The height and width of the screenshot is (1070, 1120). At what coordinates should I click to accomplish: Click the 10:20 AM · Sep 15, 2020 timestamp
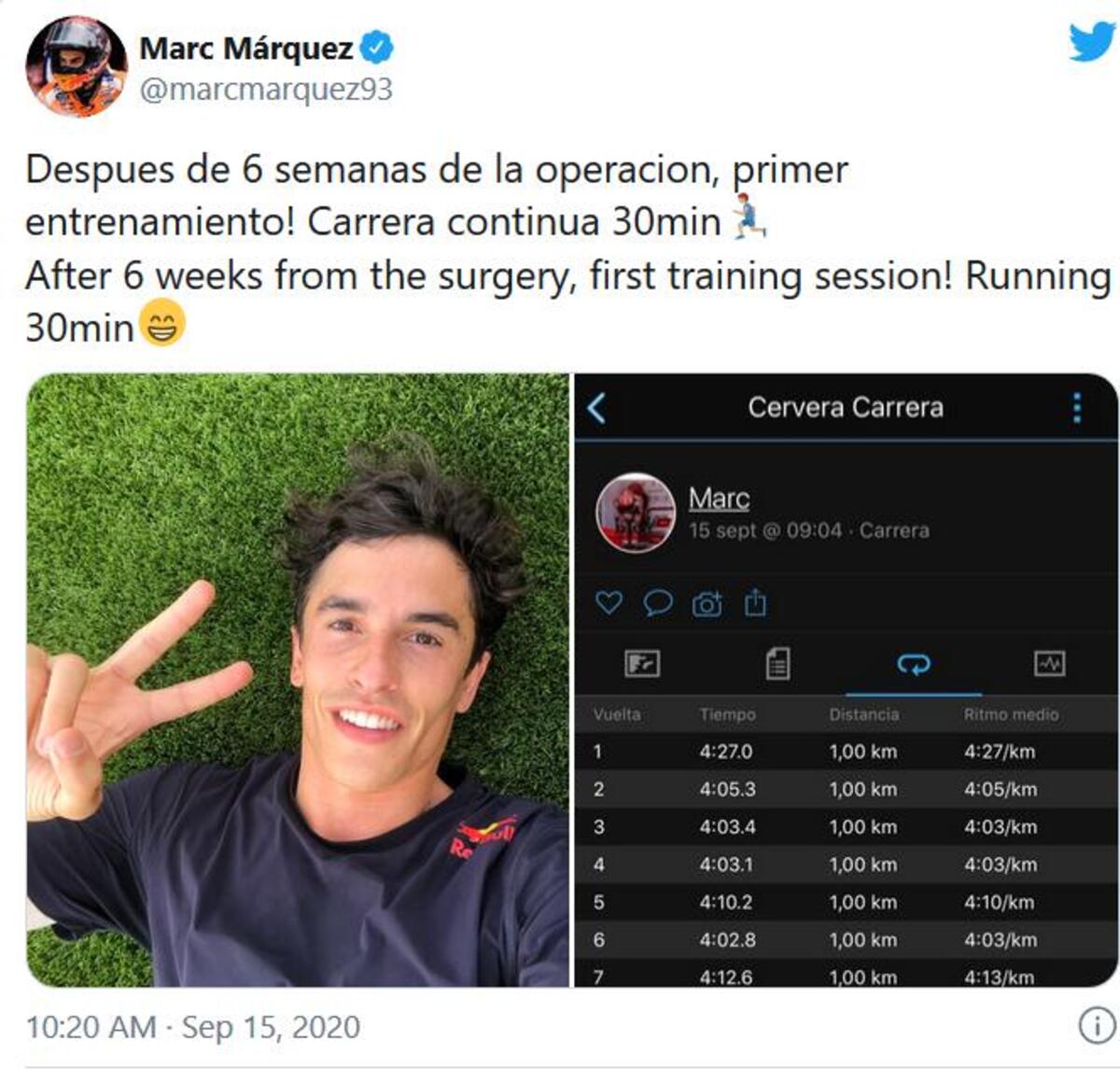click(193, 1027)
